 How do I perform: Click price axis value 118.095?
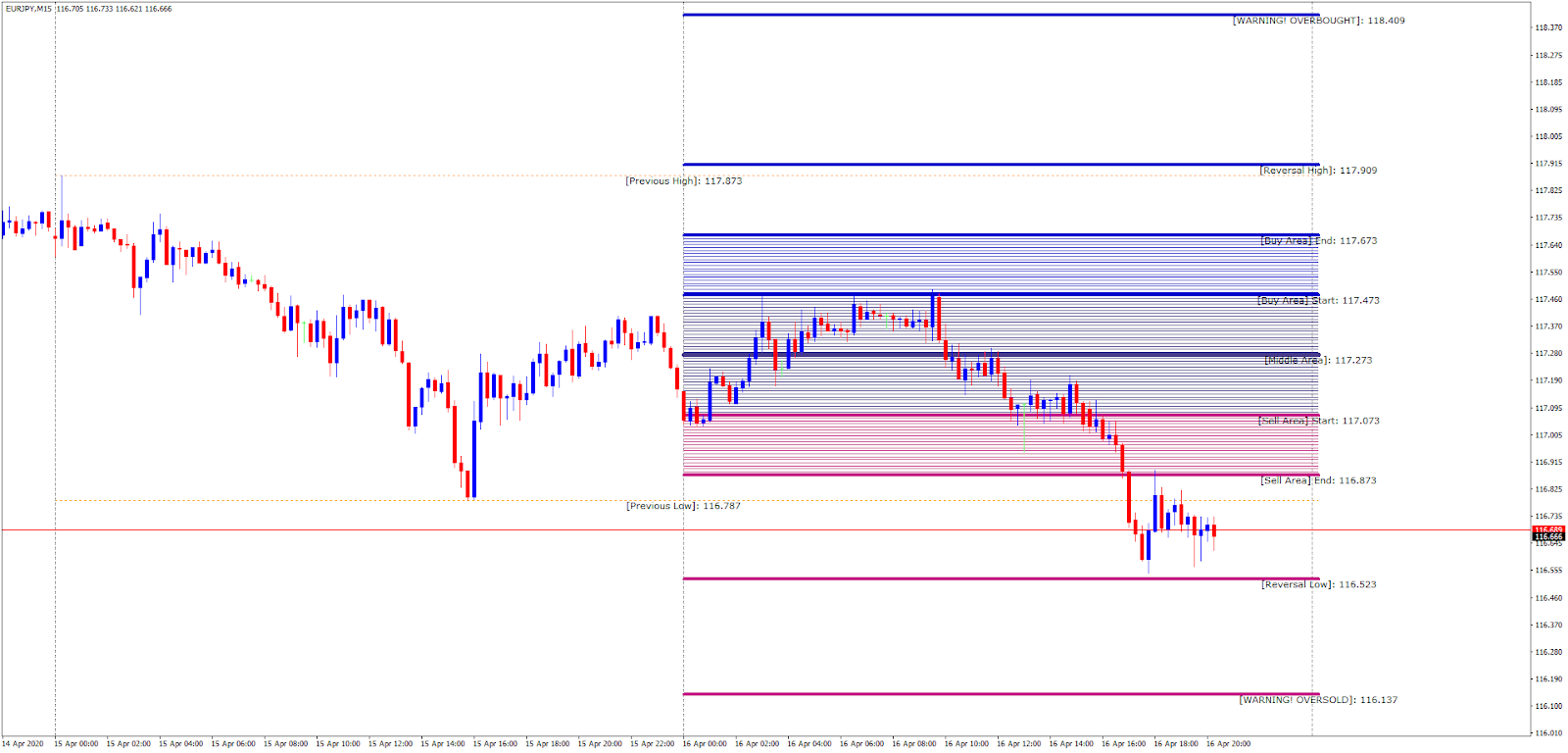click(1548, 110)
